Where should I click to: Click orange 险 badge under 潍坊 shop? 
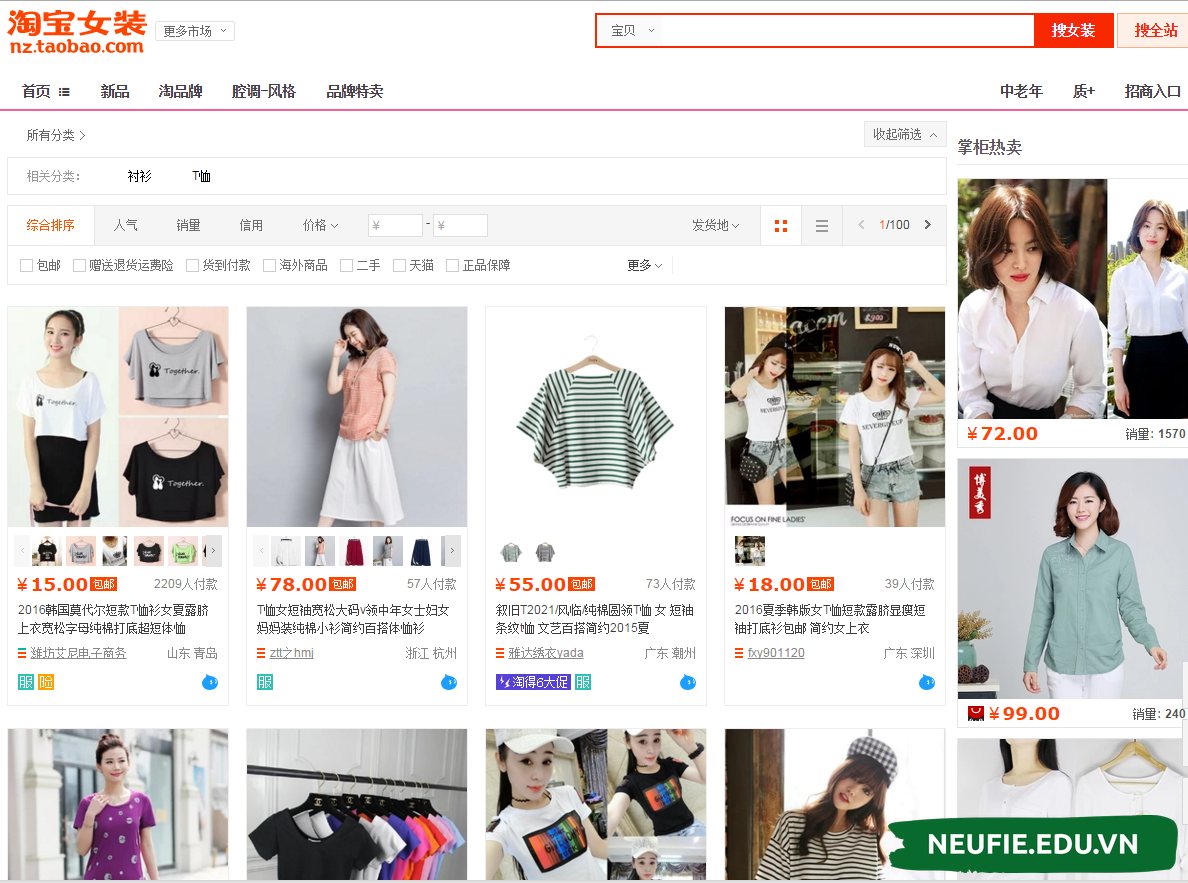(x=46, y=682)
